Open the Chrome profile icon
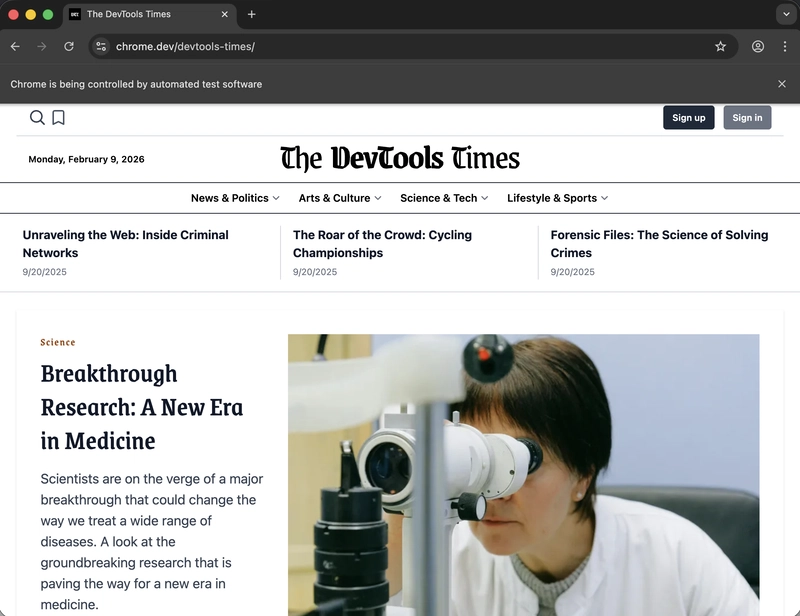The image size is (800, 616). pyautogui.click(x=758, y=46)
